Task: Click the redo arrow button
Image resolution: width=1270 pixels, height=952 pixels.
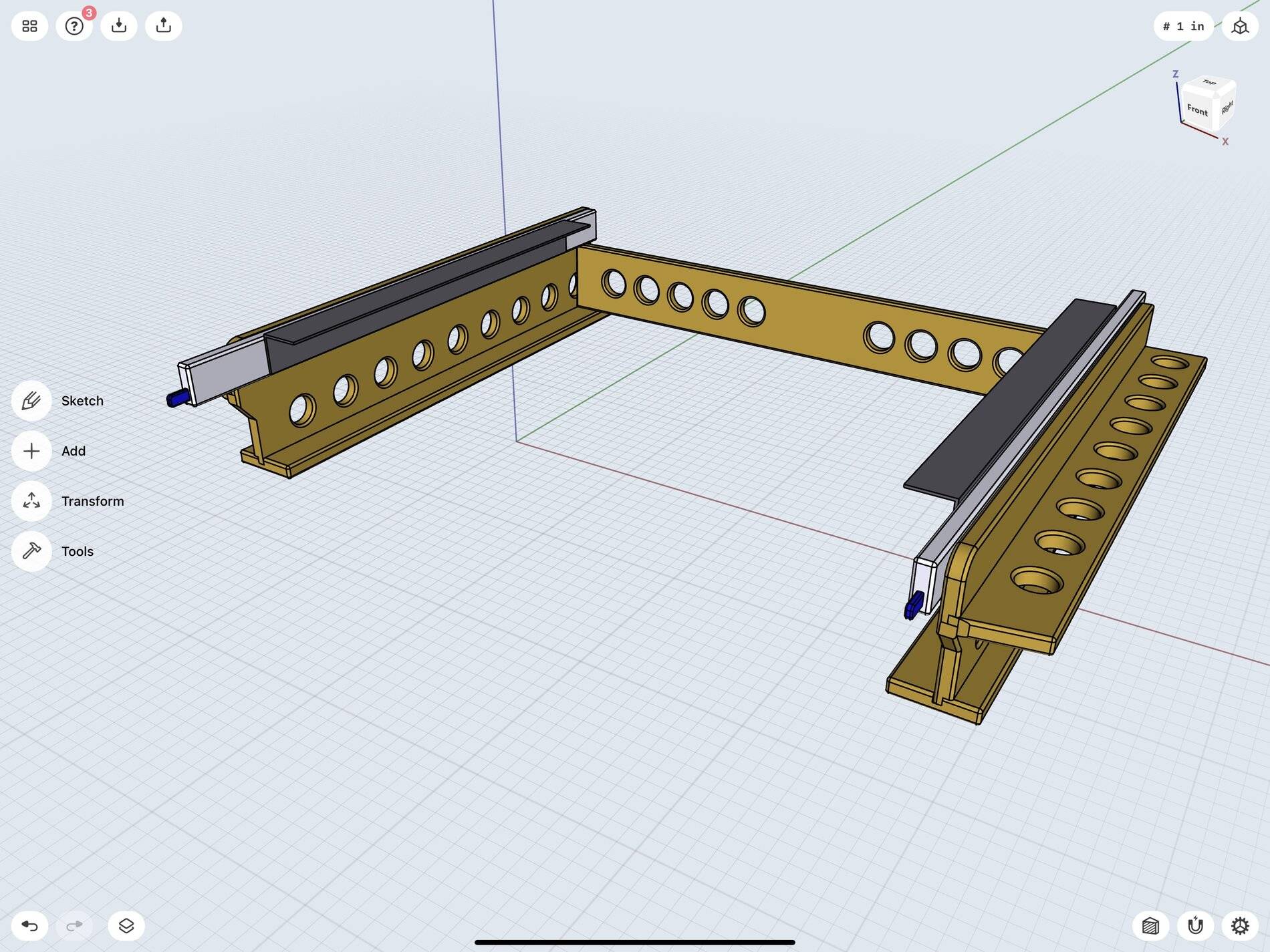Action: 74,925
